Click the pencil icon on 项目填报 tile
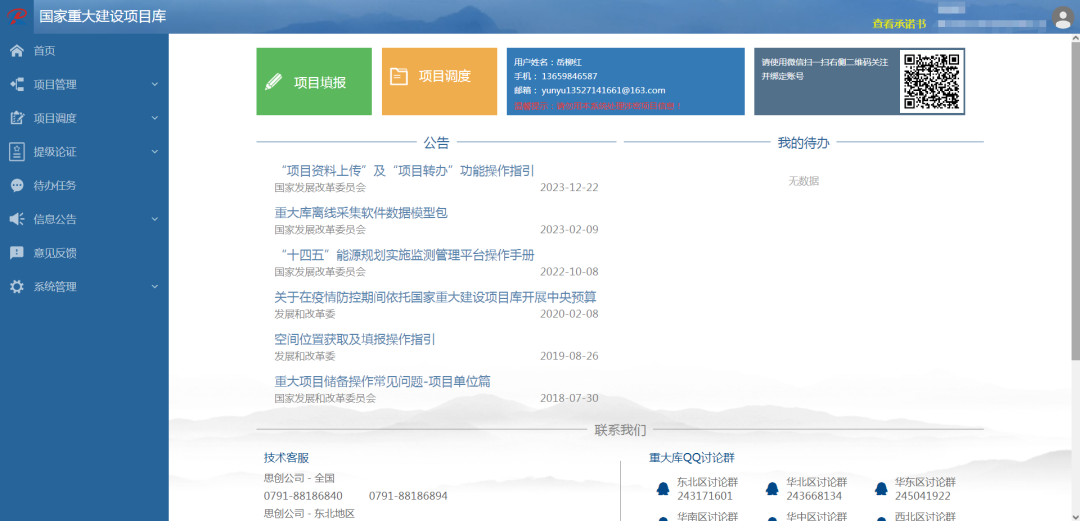 [273, 82]
